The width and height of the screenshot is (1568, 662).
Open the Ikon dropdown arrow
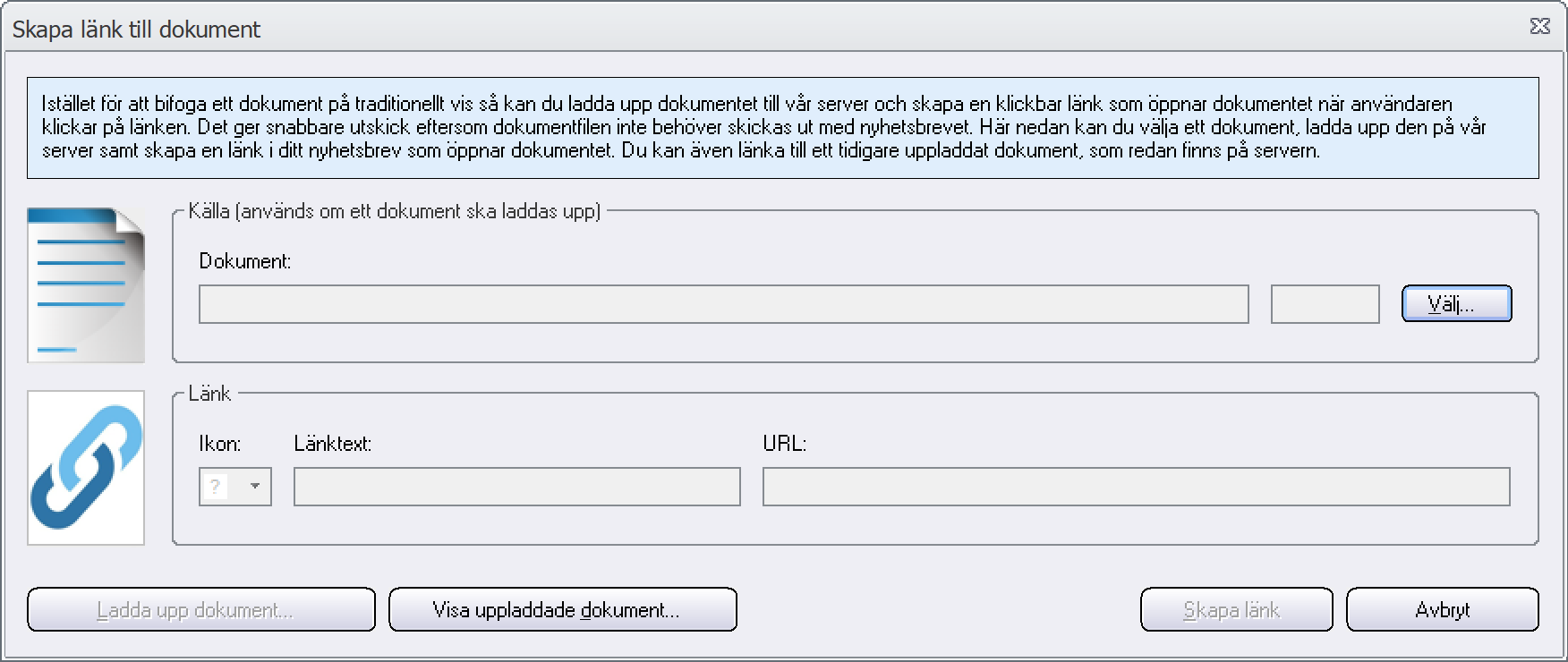coord(255,487)
